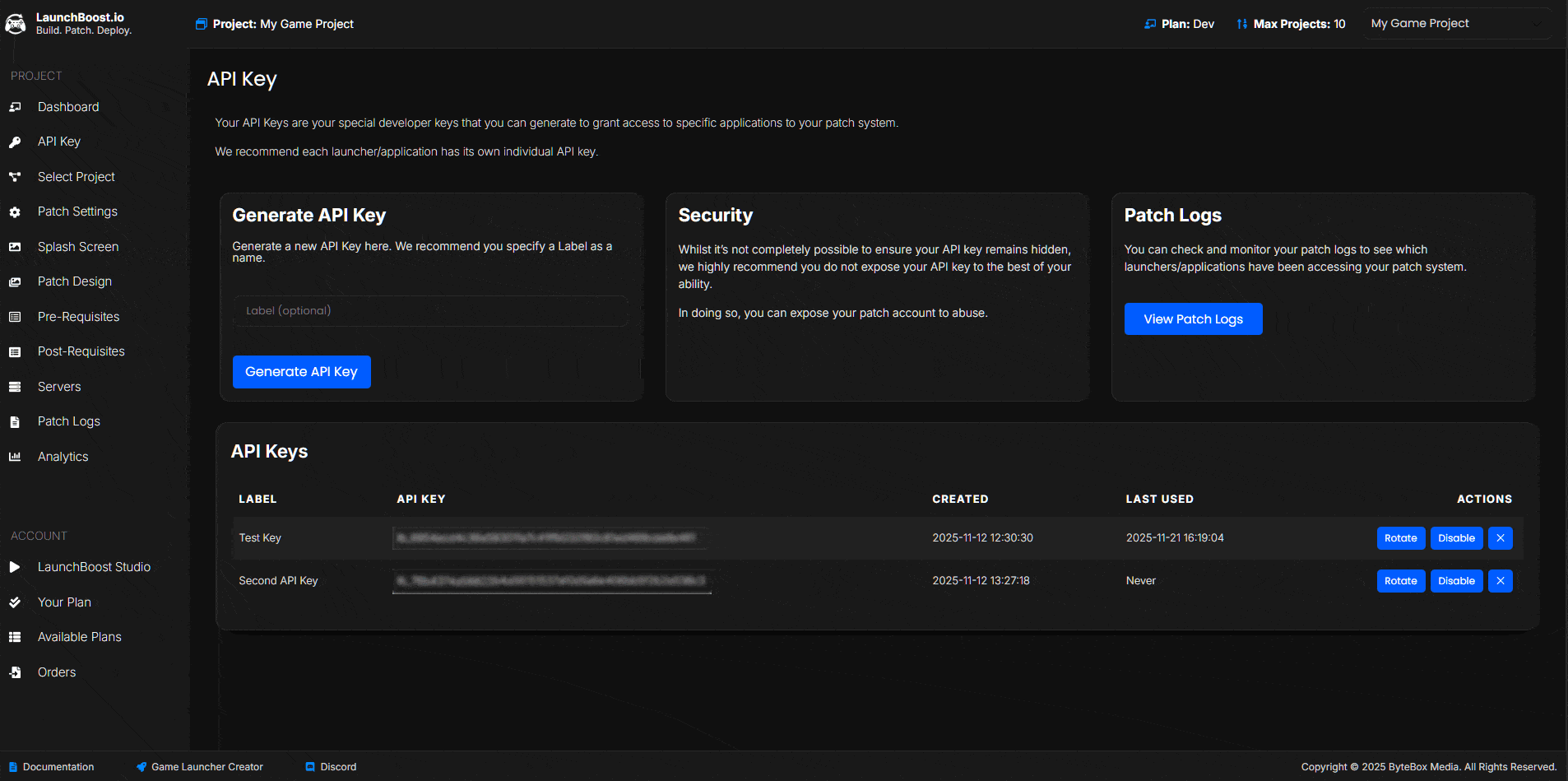
Task: Click the blurred Test Key API key field
Action: (x=550, y=538)
